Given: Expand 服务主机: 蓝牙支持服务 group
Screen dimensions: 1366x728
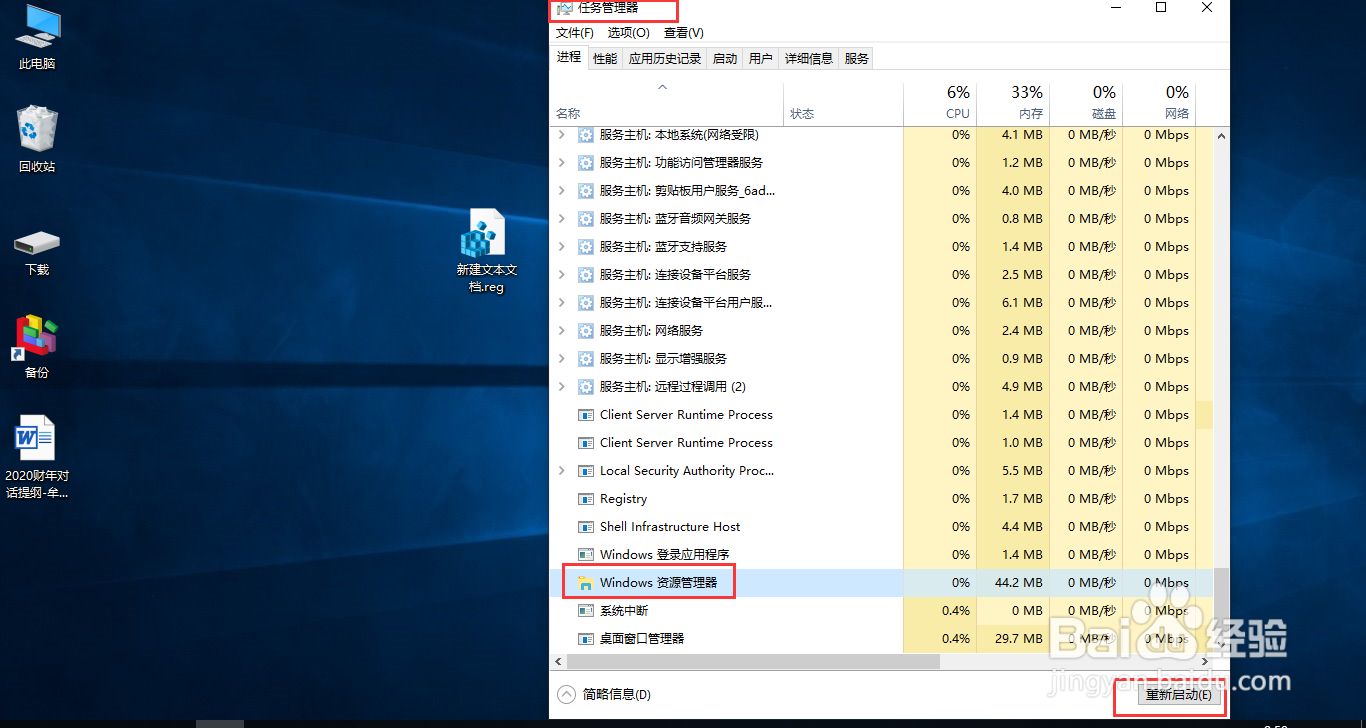Looking at the screenshot, I should [561, 247].
